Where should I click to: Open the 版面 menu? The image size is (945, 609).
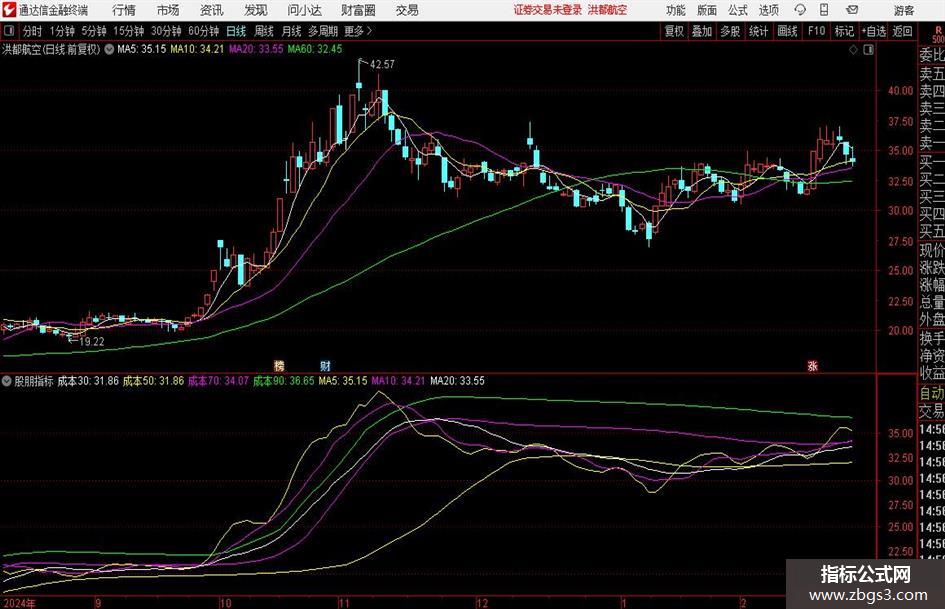tap(706, 10)
